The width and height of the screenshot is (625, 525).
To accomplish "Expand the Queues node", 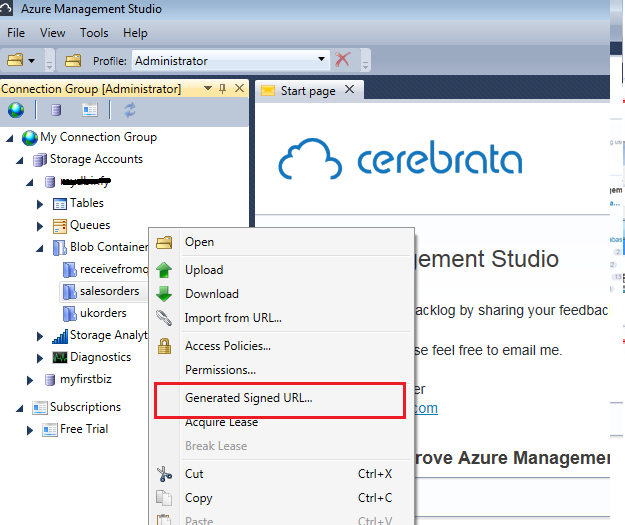I will tap(39, 226).
